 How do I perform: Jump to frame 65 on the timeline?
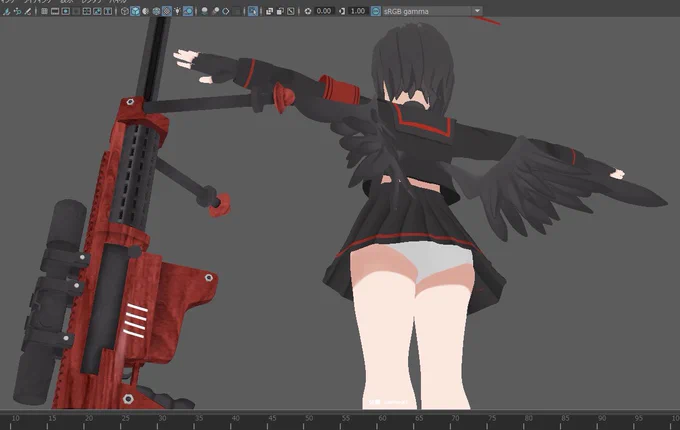pyautogui.click(x=418, y=418)
